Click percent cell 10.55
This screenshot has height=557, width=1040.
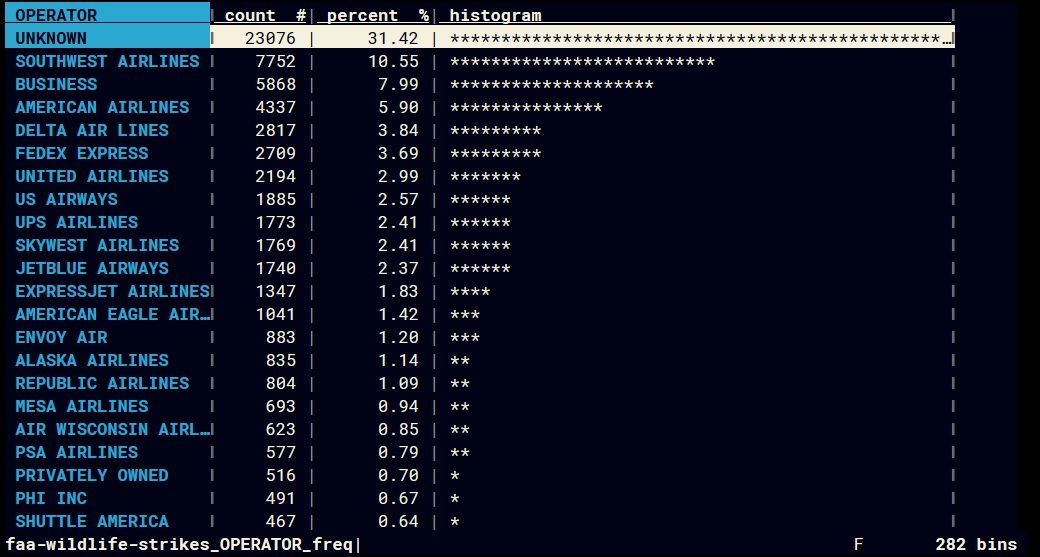tap(393, 61)
